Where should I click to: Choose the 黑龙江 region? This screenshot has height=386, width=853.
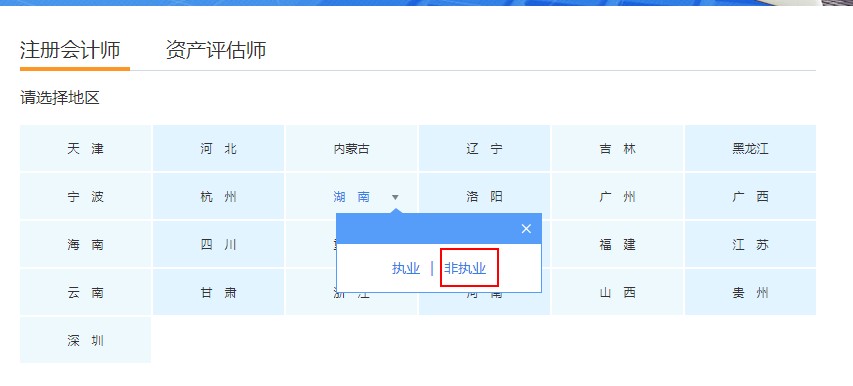(x=750, y=148)
